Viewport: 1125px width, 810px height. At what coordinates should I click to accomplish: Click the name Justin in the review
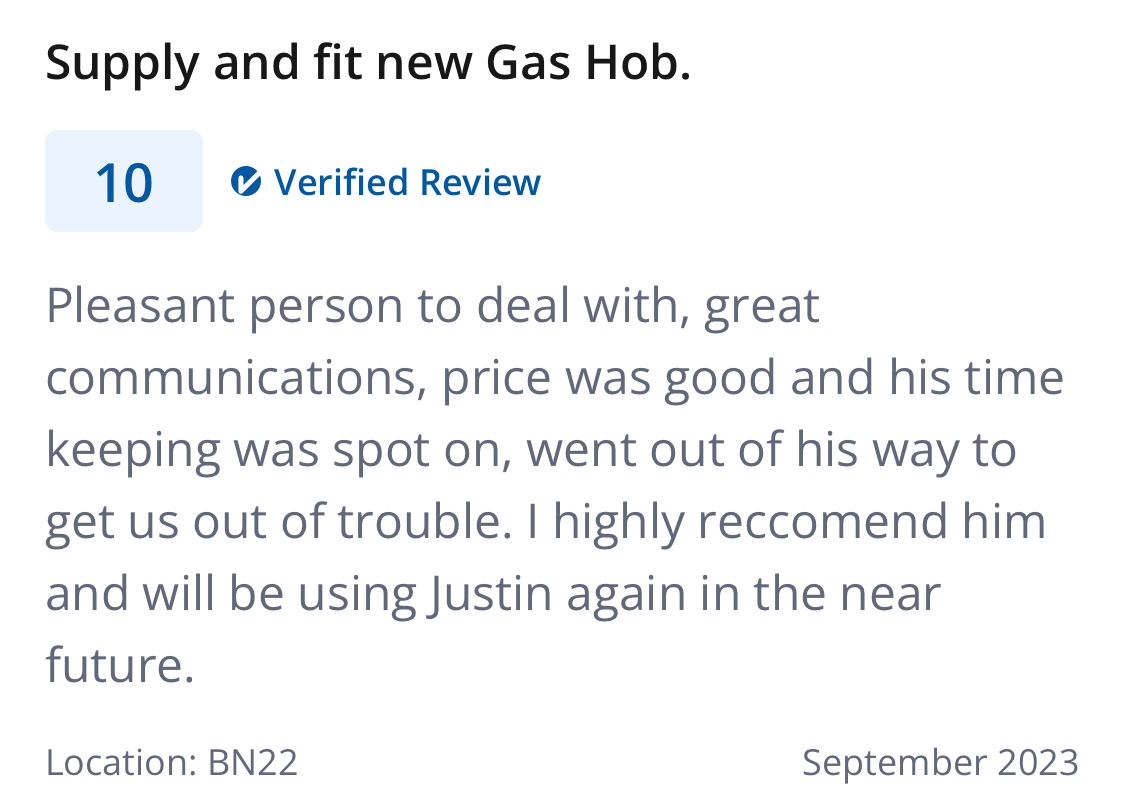point(490,594)
